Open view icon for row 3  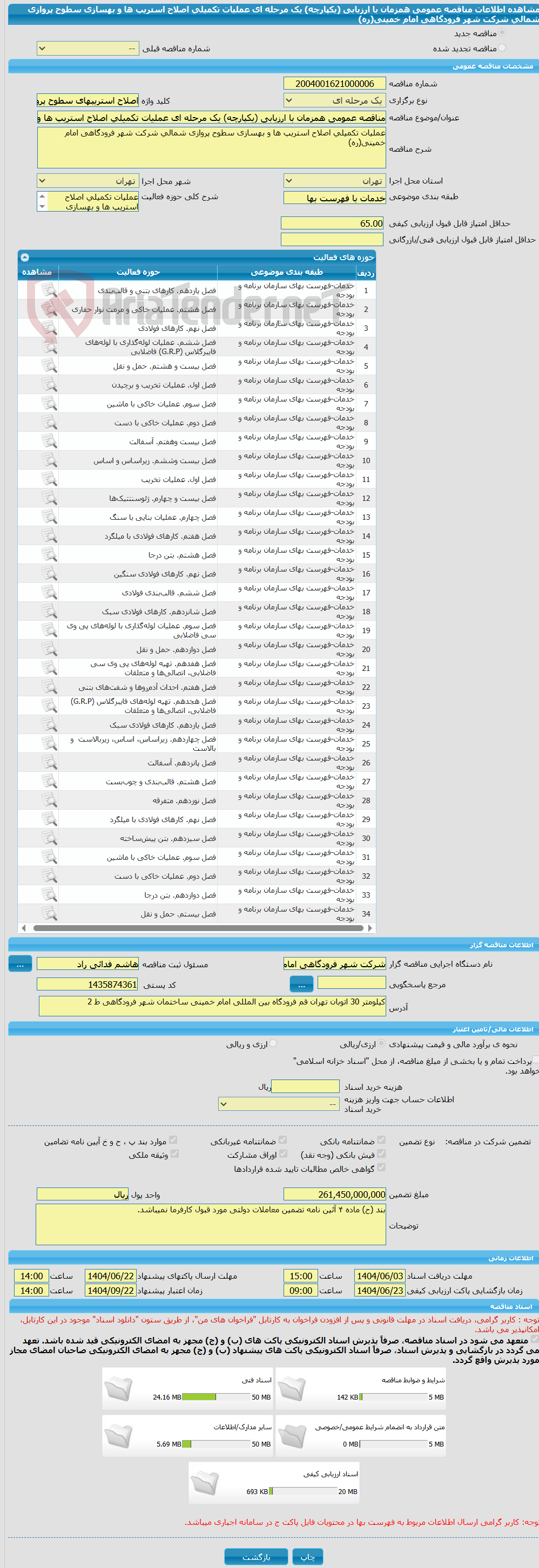(49, 328)
